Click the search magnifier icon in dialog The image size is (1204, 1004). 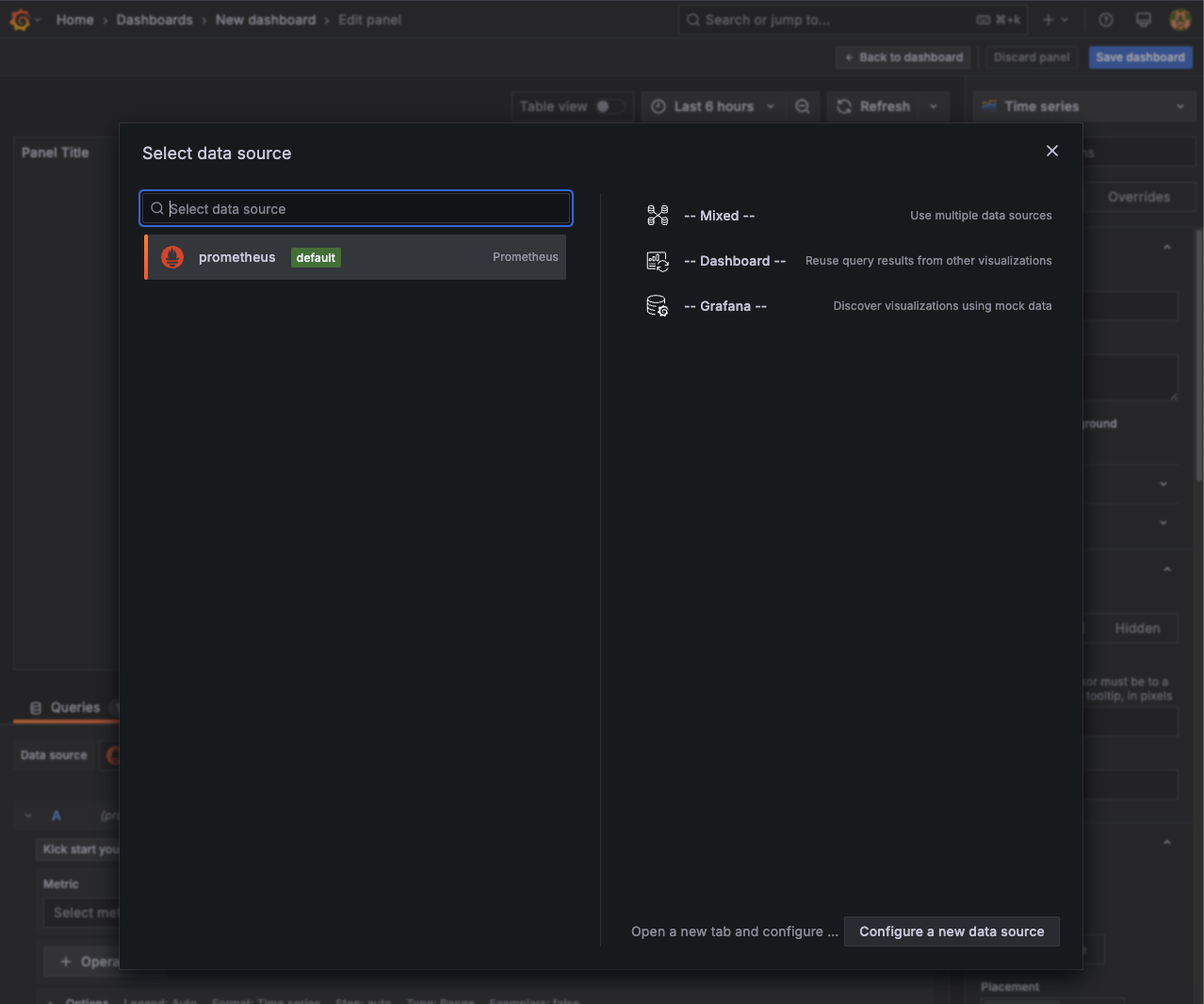coord(157,208)
